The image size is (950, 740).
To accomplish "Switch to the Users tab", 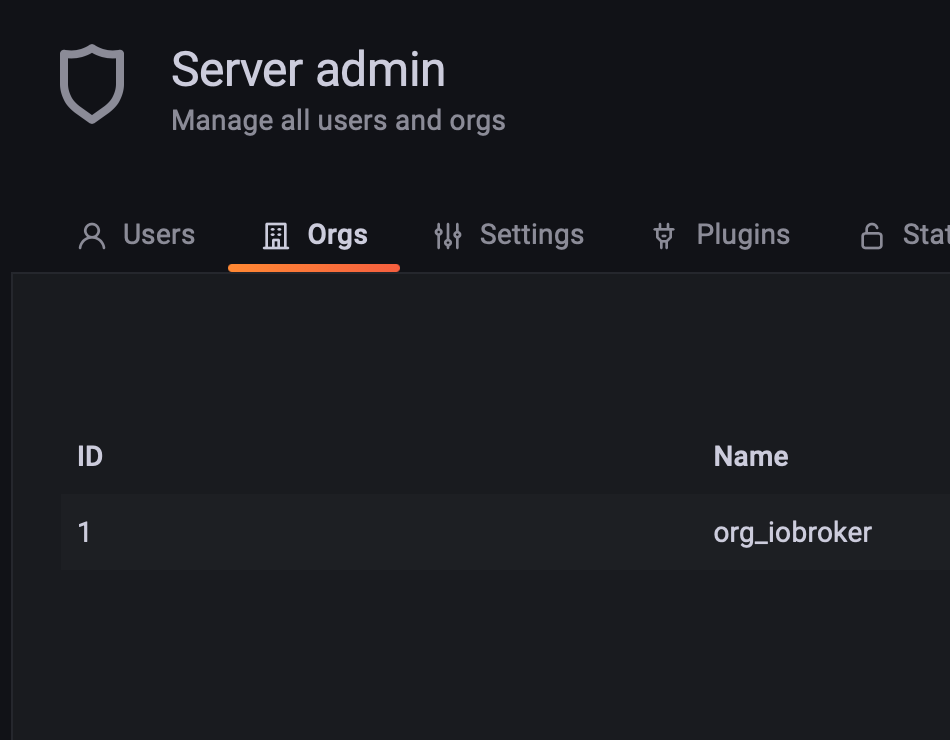I will click(159, 235).
